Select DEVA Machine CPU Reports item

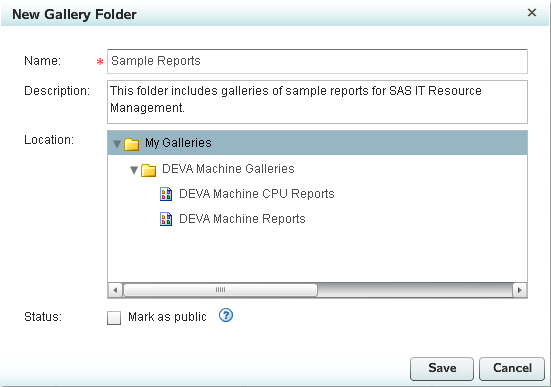point(257,194)
